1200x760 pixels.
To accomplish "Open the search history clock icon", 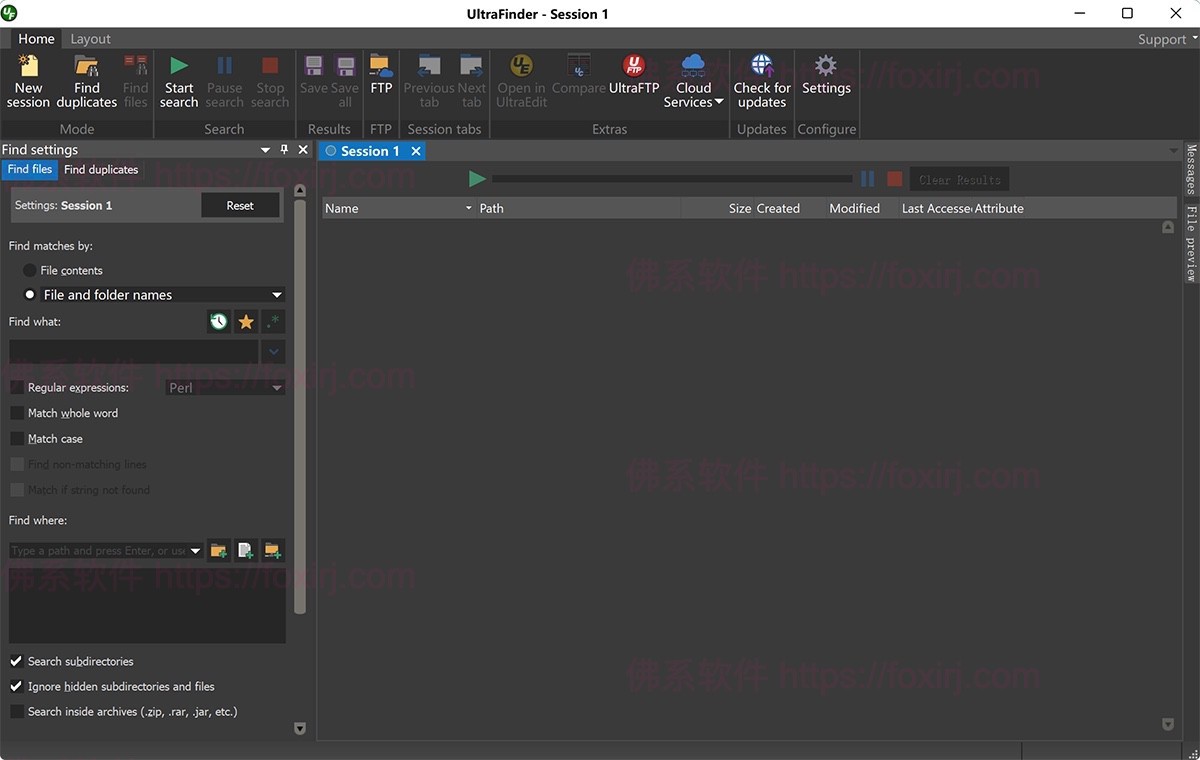I will (218, 321).
